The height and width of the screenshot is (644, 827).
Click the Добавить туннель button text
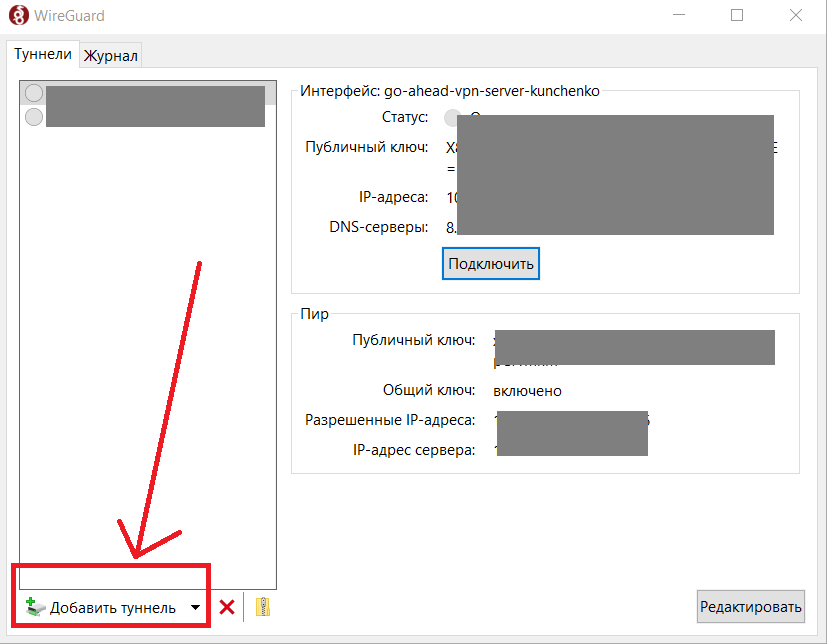113,607
